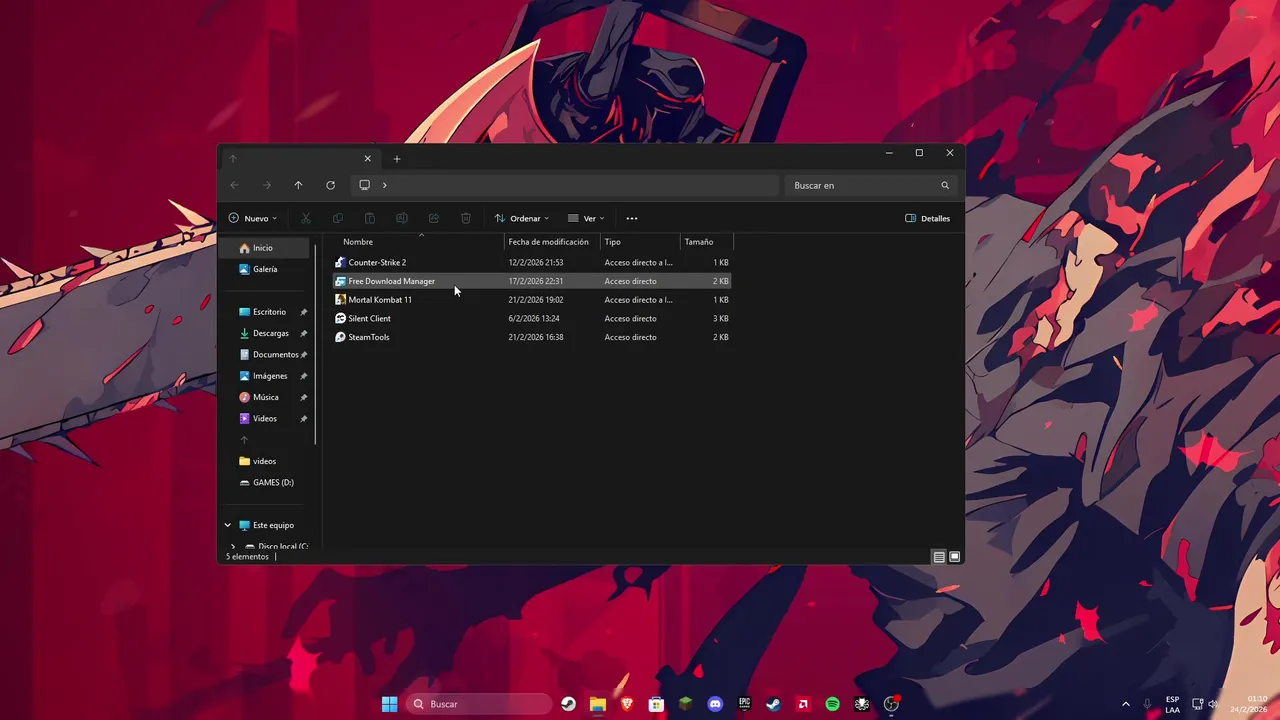1280x720 pixels.
Task: Open Documentos quick access folder
Action: pos(268,355)
